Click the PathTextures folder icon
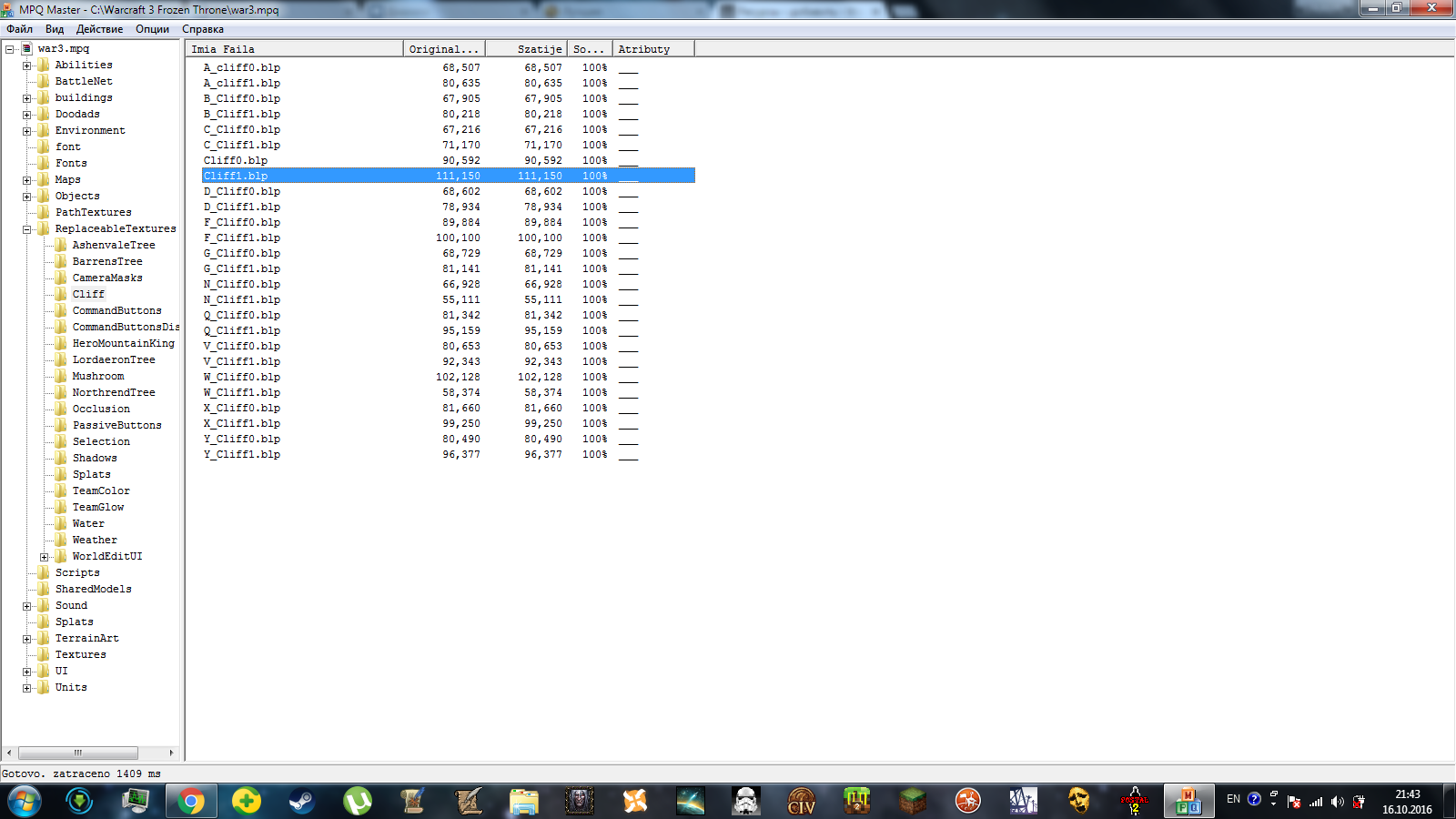 (44, 213)
